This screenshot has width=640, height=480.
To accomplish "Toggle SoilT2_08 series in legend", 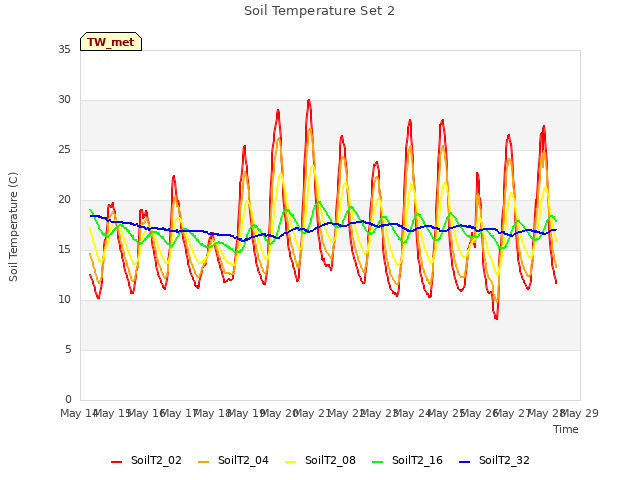I will coord(320,460).
